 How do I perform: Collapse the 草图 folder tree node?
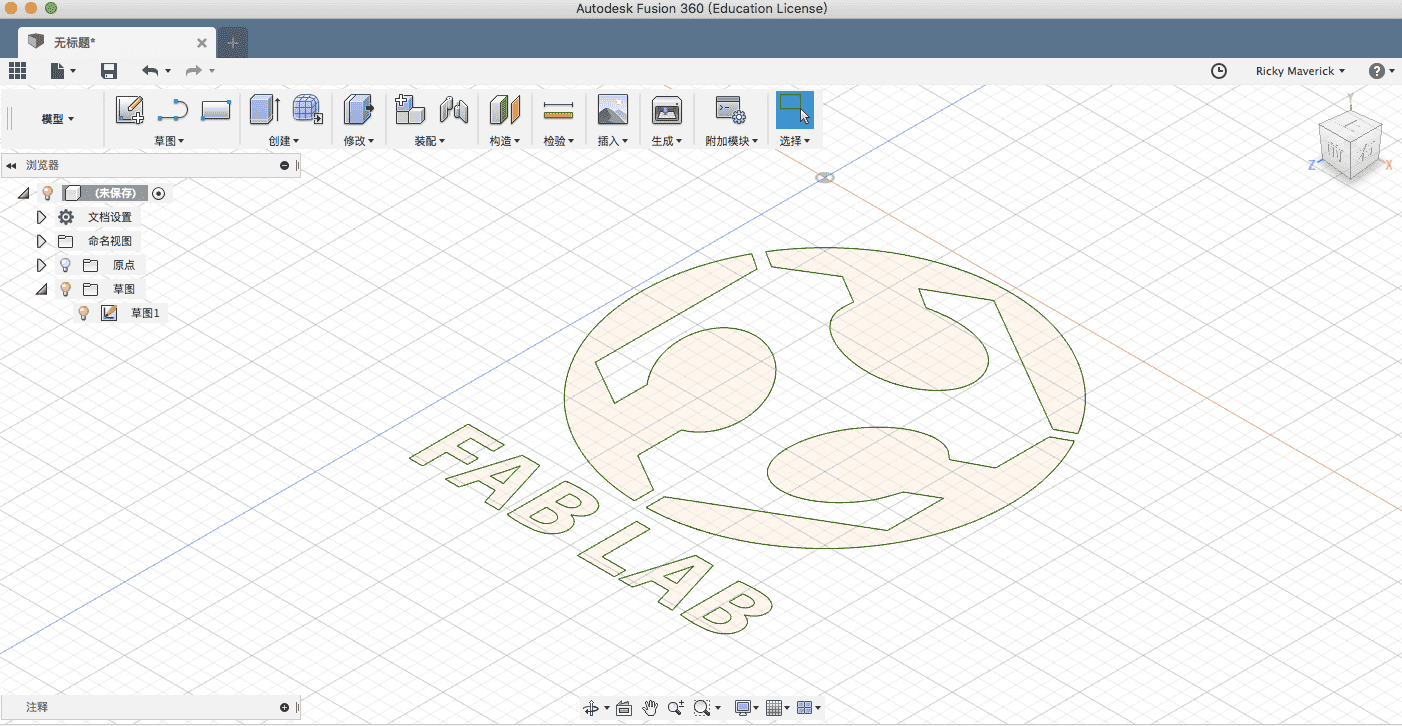tap(41, 289)
